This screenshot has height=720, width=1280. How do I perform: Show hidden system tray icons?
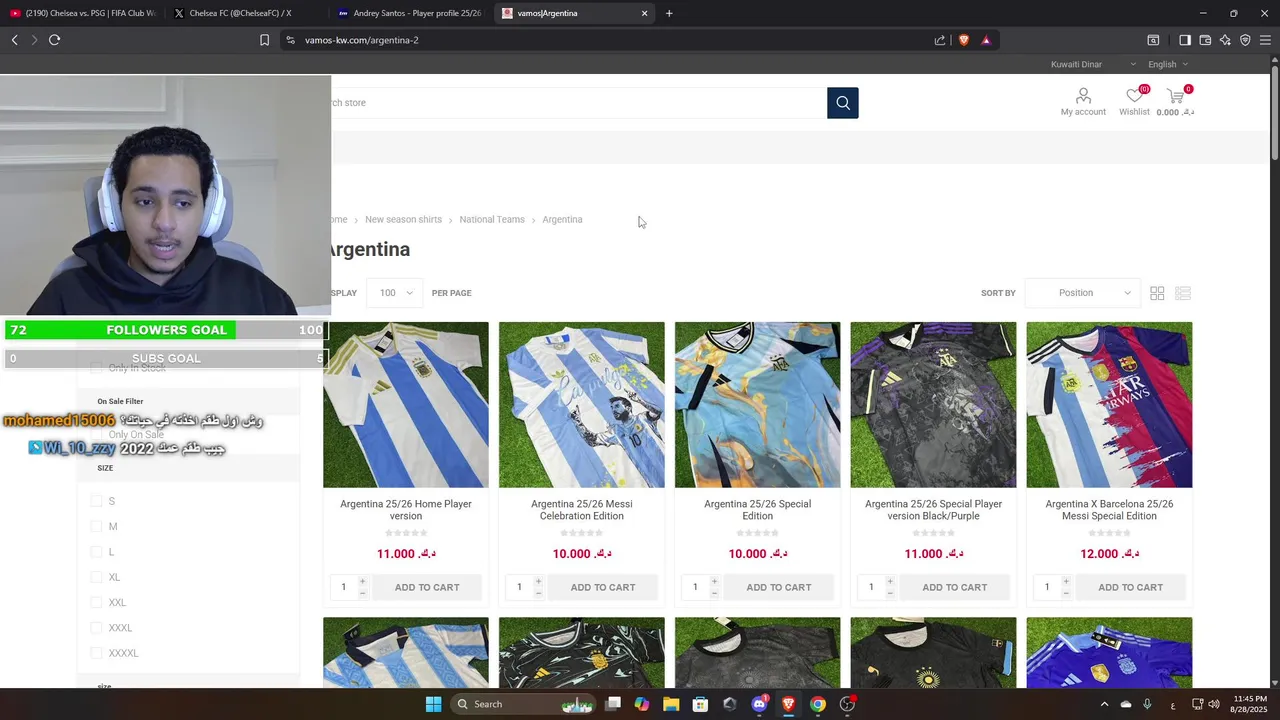[1104, 704]
